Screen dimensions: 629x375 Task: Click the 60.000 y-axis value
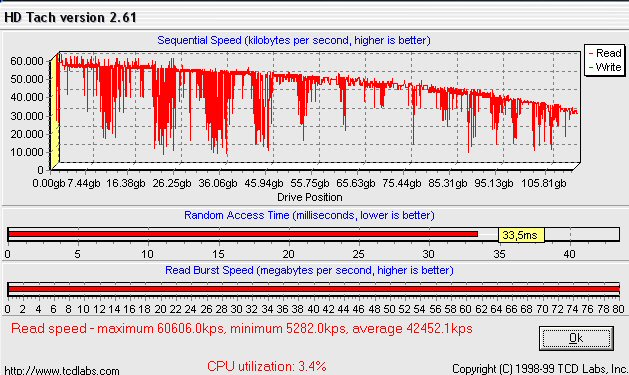pyautogui.click(x=26, y=61)
